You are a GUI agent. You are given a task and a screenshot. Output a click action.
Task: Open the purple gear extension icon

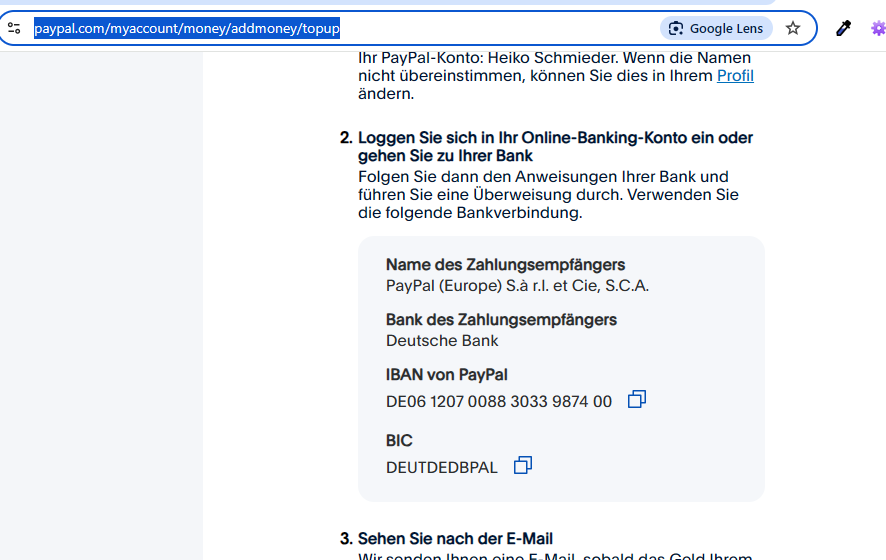tap(878, 28)
